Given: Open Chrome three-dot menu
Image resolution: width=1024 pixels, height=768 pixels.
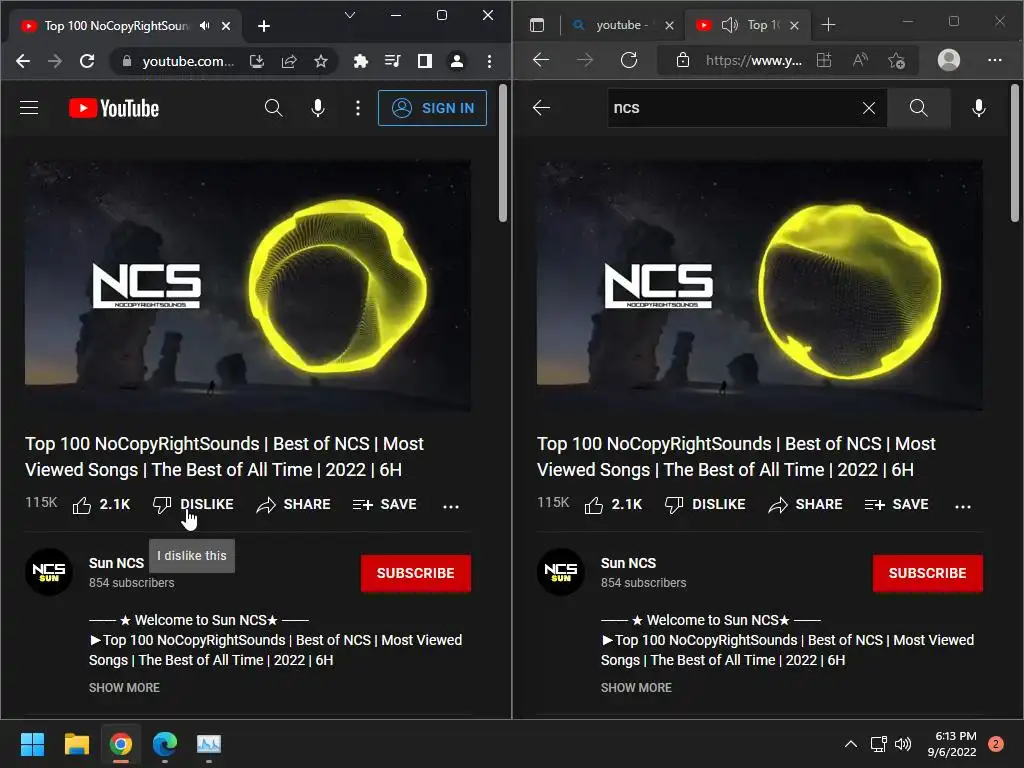Looking at the screenshot, I should click(489, 61).
